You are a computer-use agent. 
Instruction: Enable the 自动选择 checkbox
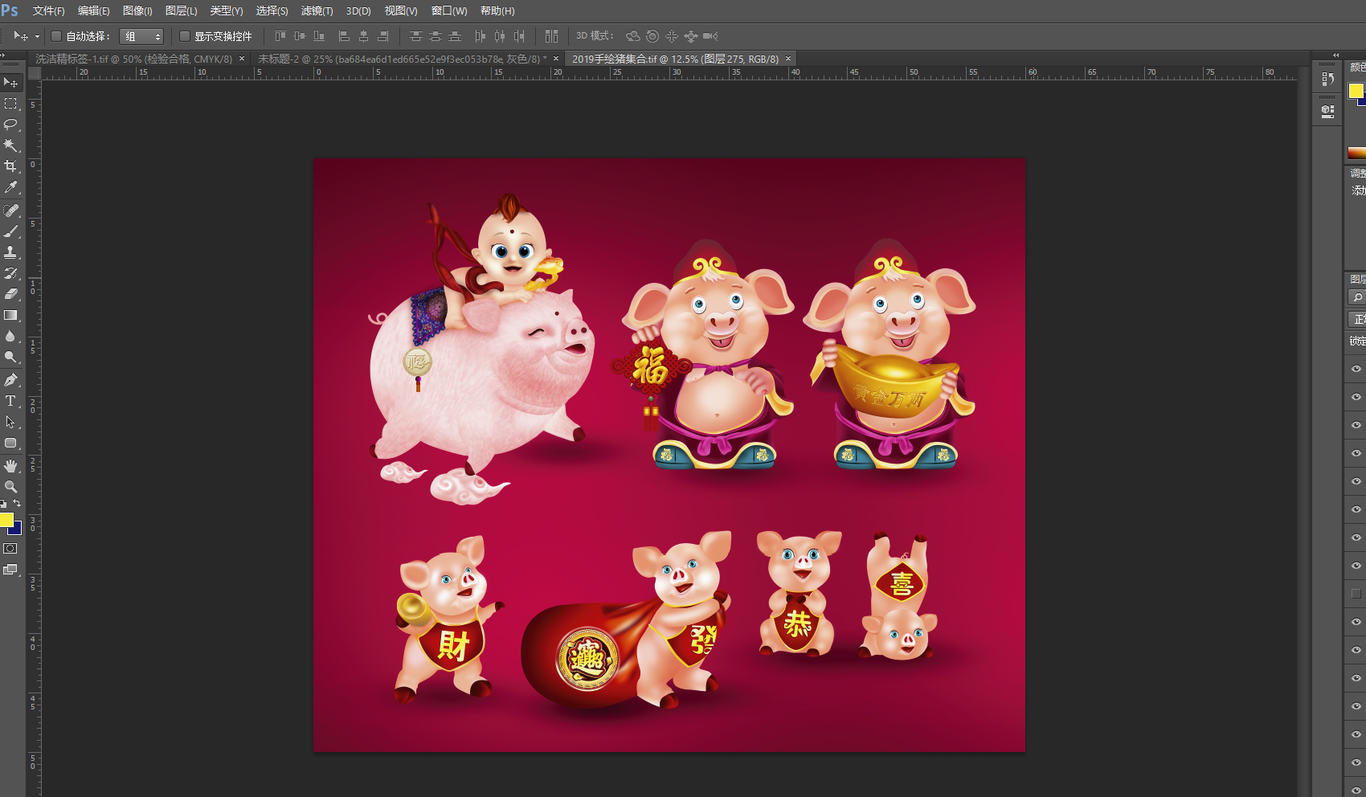tap(57, 36)
